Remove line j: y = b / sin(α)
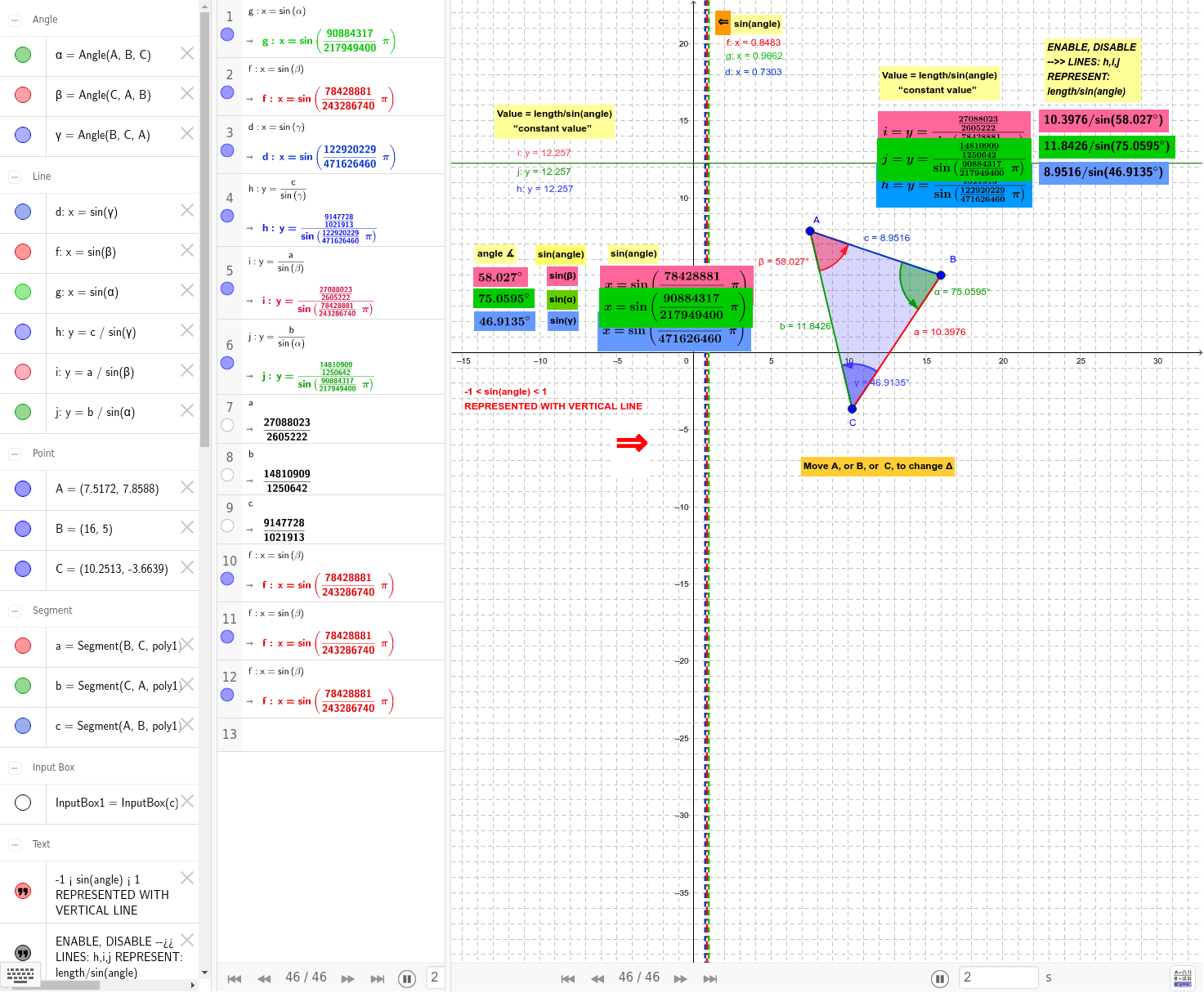 pyautogui.click(x=187, y=411)
